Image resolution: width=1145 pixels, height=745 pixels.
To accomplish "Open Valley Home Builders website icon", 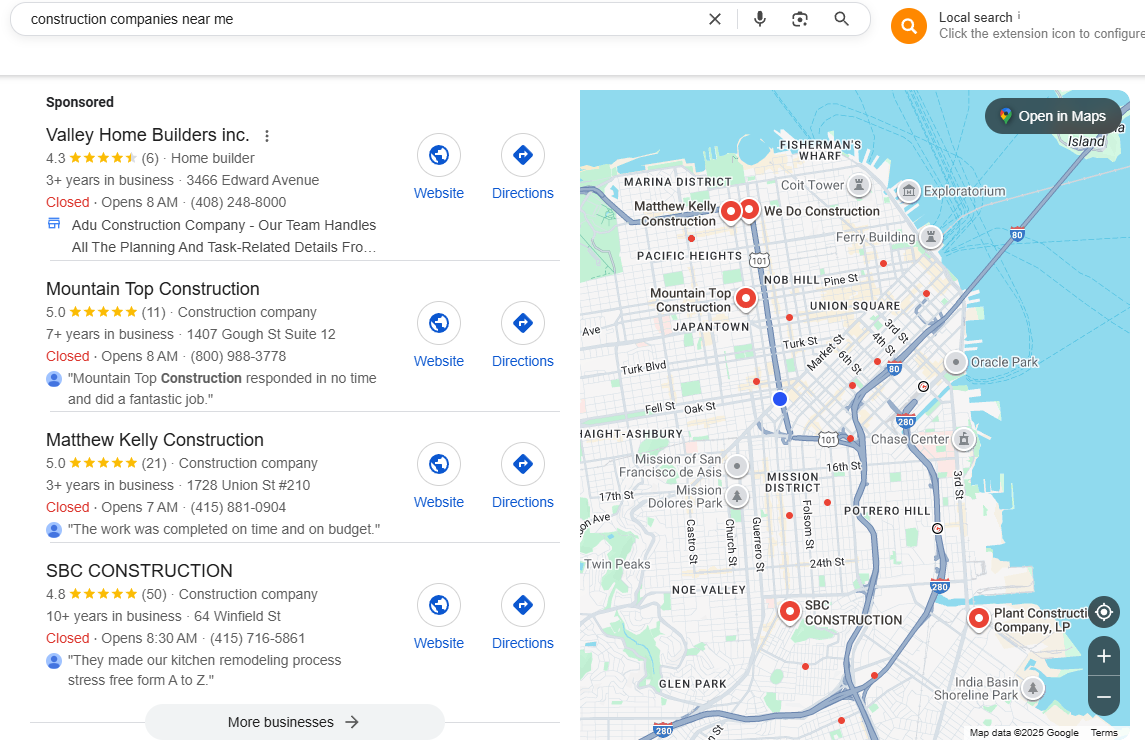I will (x=439, y=155).
